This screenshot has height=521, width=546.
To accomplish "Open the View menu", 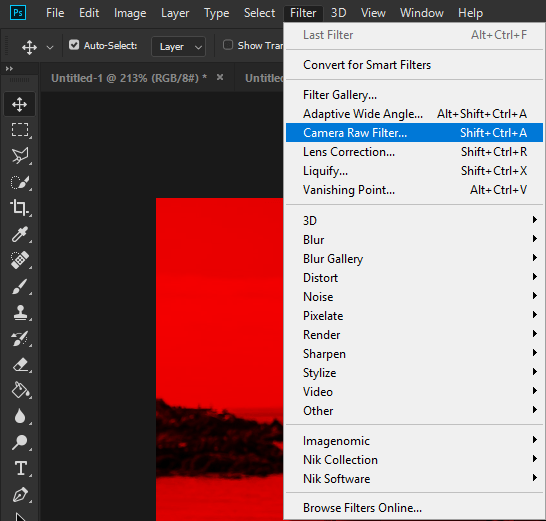I will click(x=373, y=13).
